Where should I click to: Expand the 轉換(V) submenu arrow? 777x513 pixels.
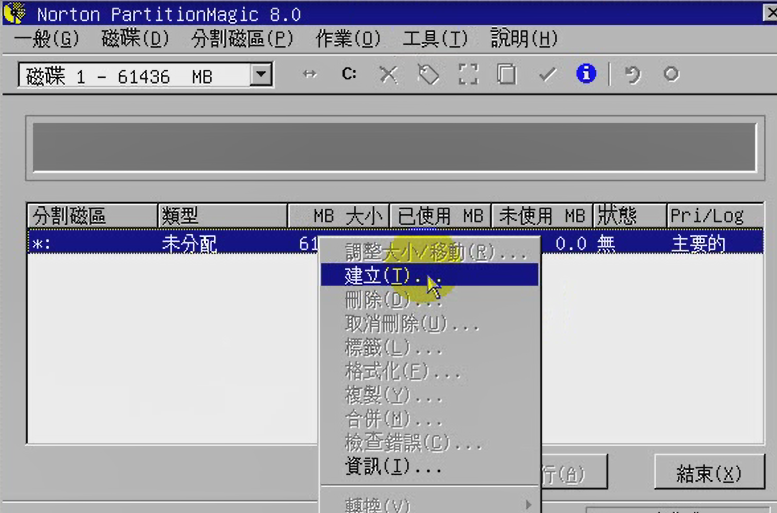coord(528,505)
